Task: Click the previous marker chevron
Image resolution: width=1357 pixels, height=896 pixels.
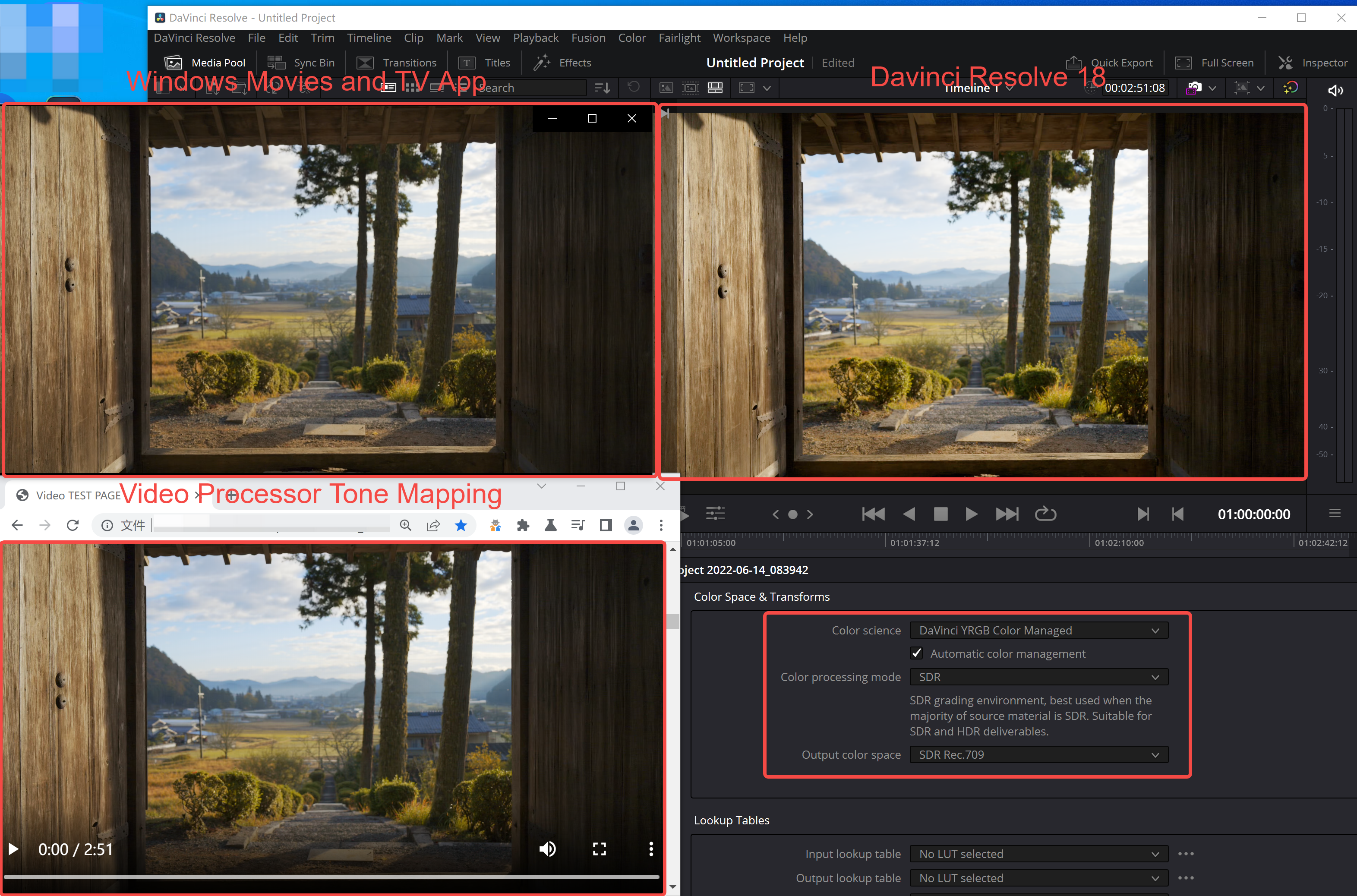Action: point(775,514)
